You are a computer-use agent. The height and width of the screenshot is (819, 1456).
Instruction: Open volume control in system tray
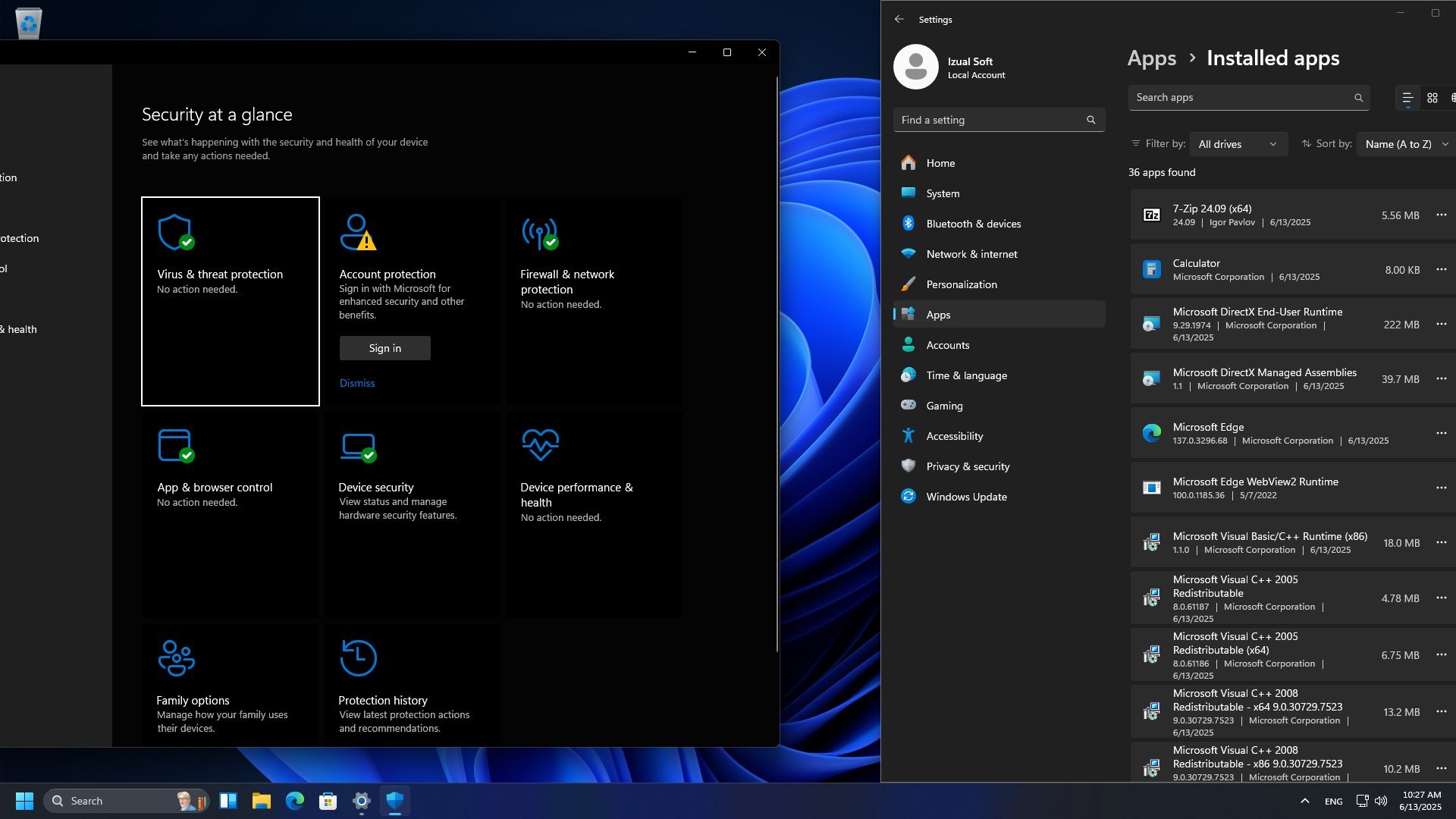[x=1381, y=801]
